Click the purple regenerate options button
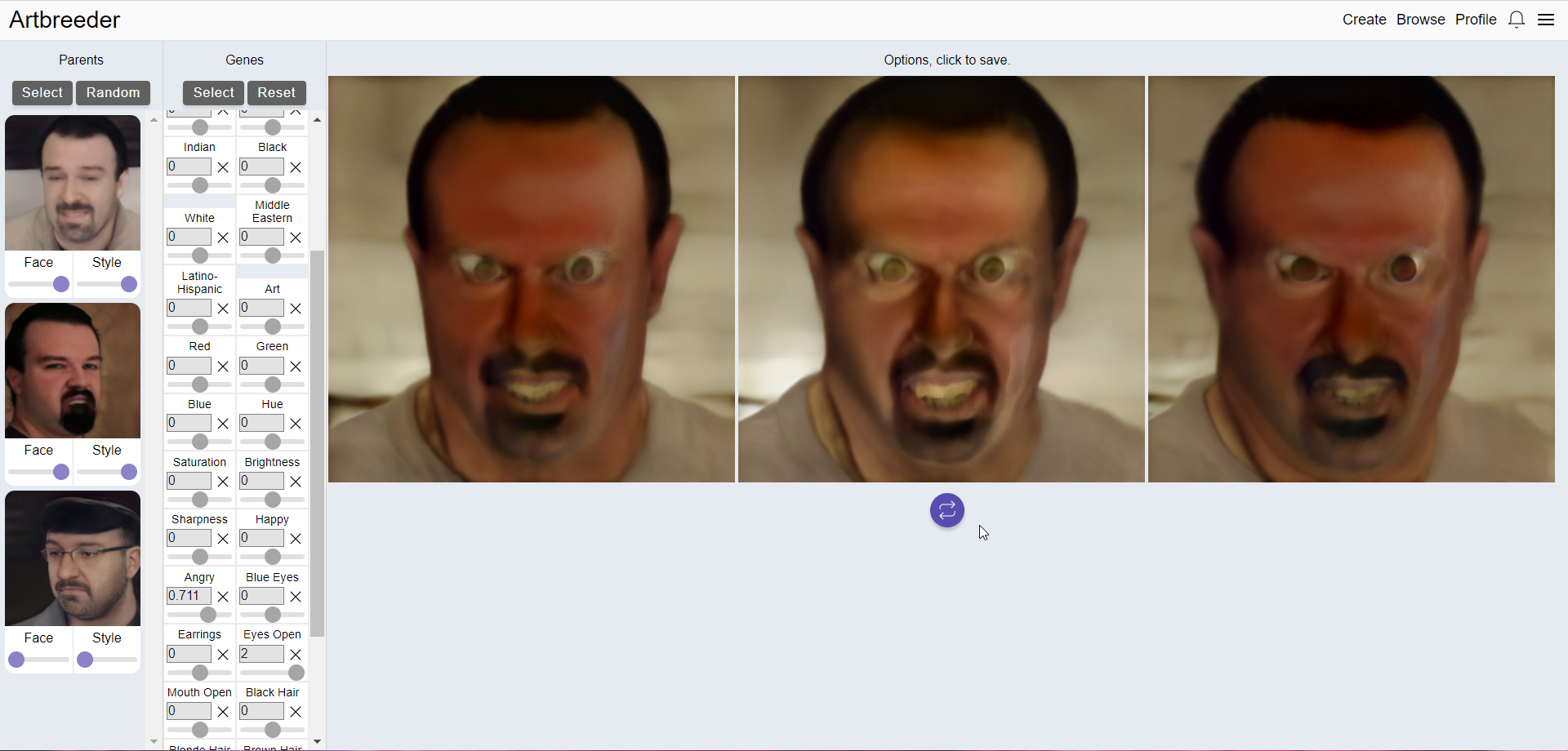 tap(947, 510)
